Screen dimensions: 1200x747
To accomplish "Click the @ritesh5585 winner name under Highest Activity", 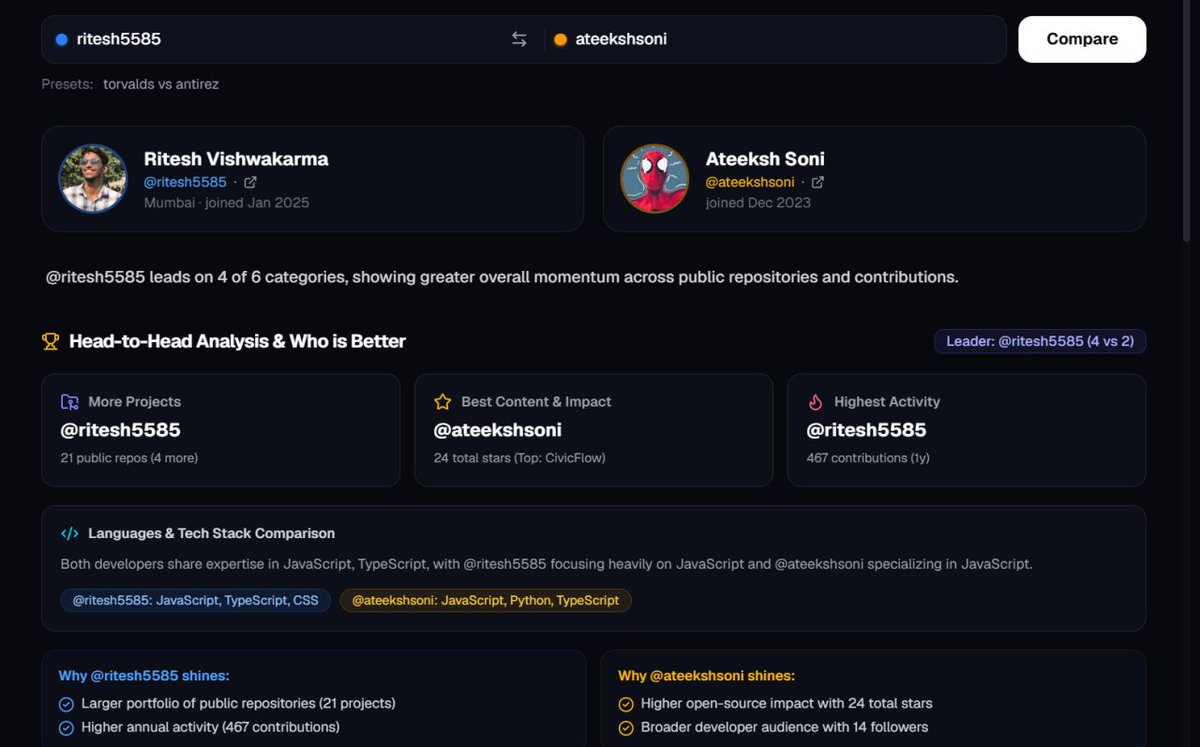I will point(866,430).
